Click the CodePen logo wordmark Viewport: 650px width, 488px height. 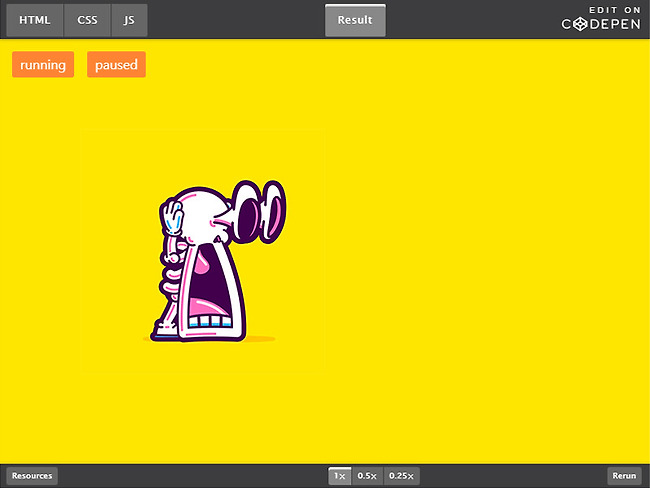pos(600,24)
